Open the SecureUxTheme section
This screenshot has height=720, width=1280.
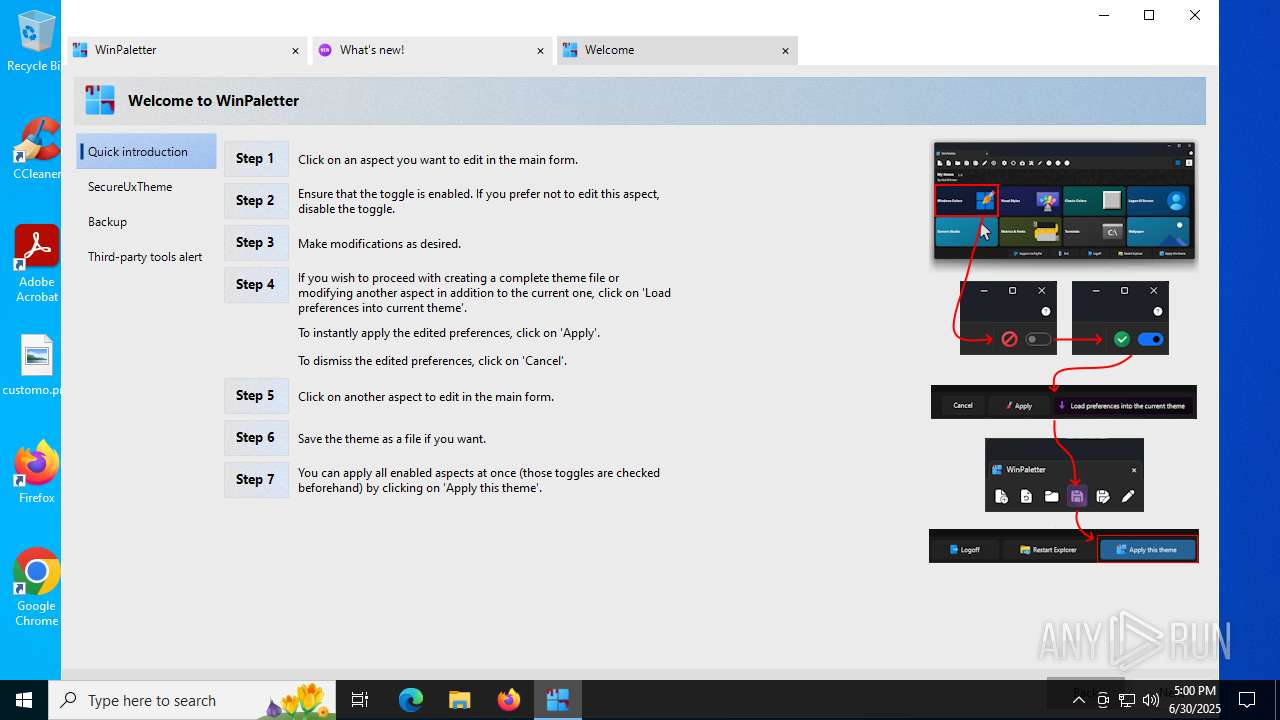coord(146,187)
